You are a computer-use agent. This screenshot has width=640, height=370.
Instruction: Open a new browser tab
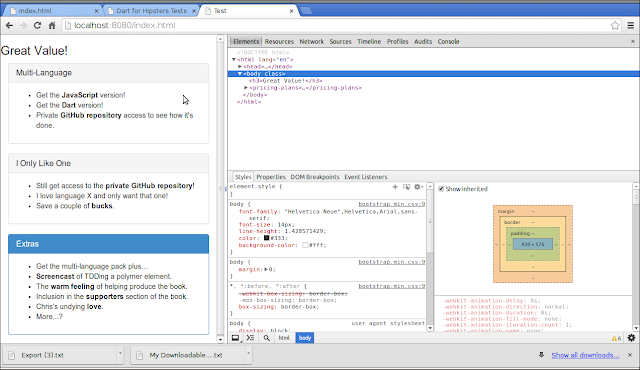click(x=306, y=11)
